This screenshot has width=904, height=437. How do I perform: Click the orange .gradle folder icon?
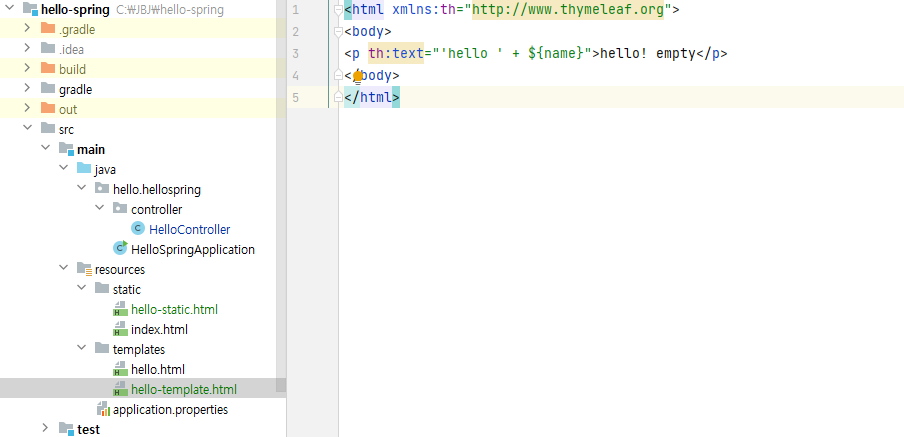48,29
